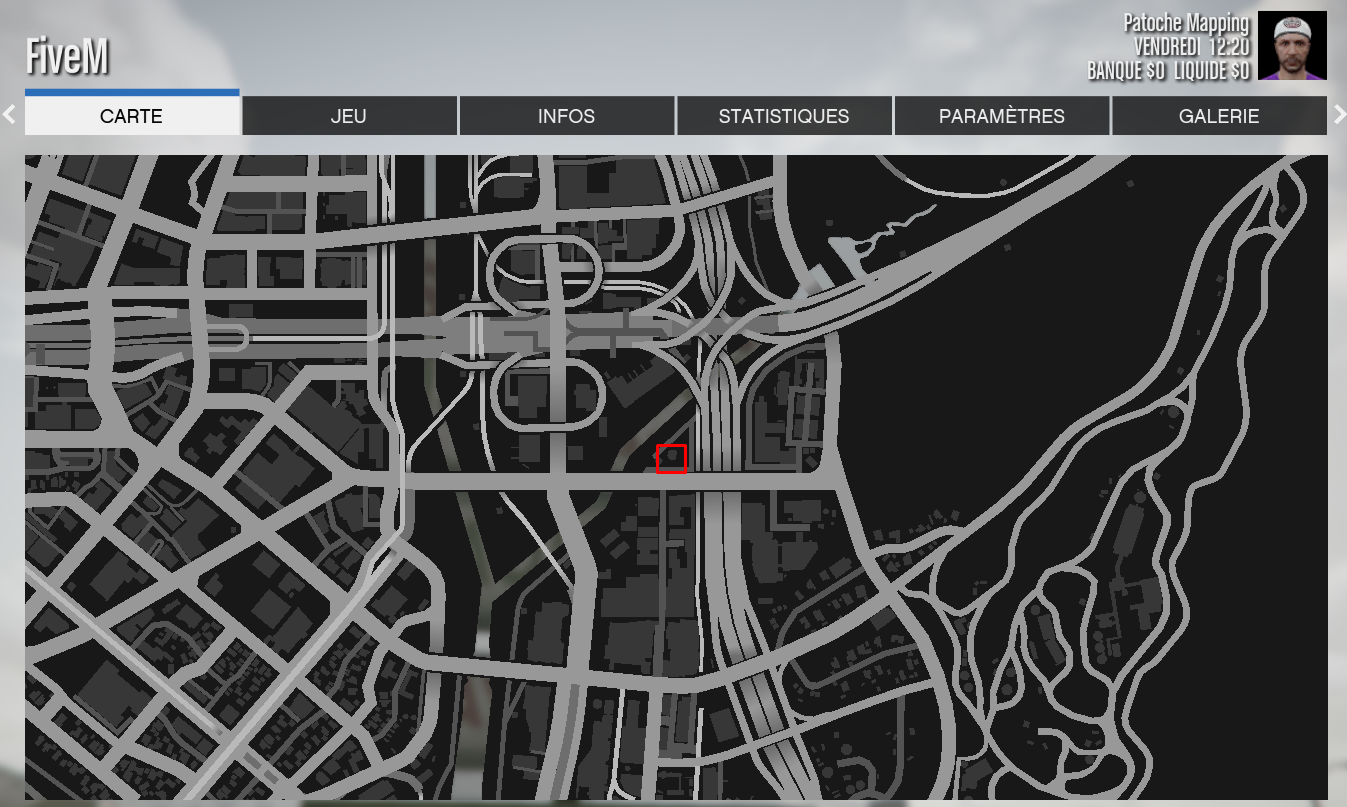
Task: Open the INFOS tab
Action: [x=566, y=116]
